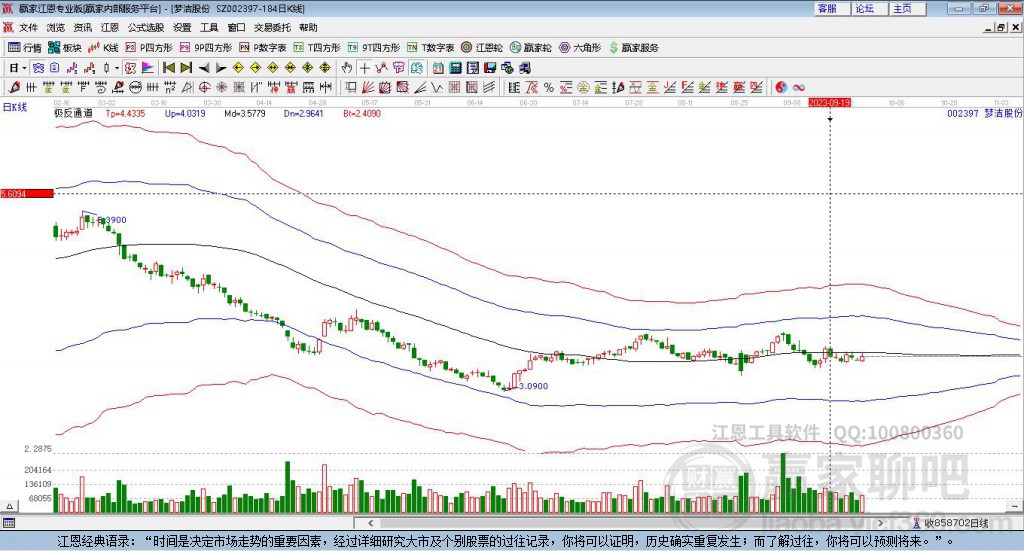Open the calendar icon in toolbar
The height and width of the screenshot is (551, 1024).
pyautogui.click(x=438, y=68)
